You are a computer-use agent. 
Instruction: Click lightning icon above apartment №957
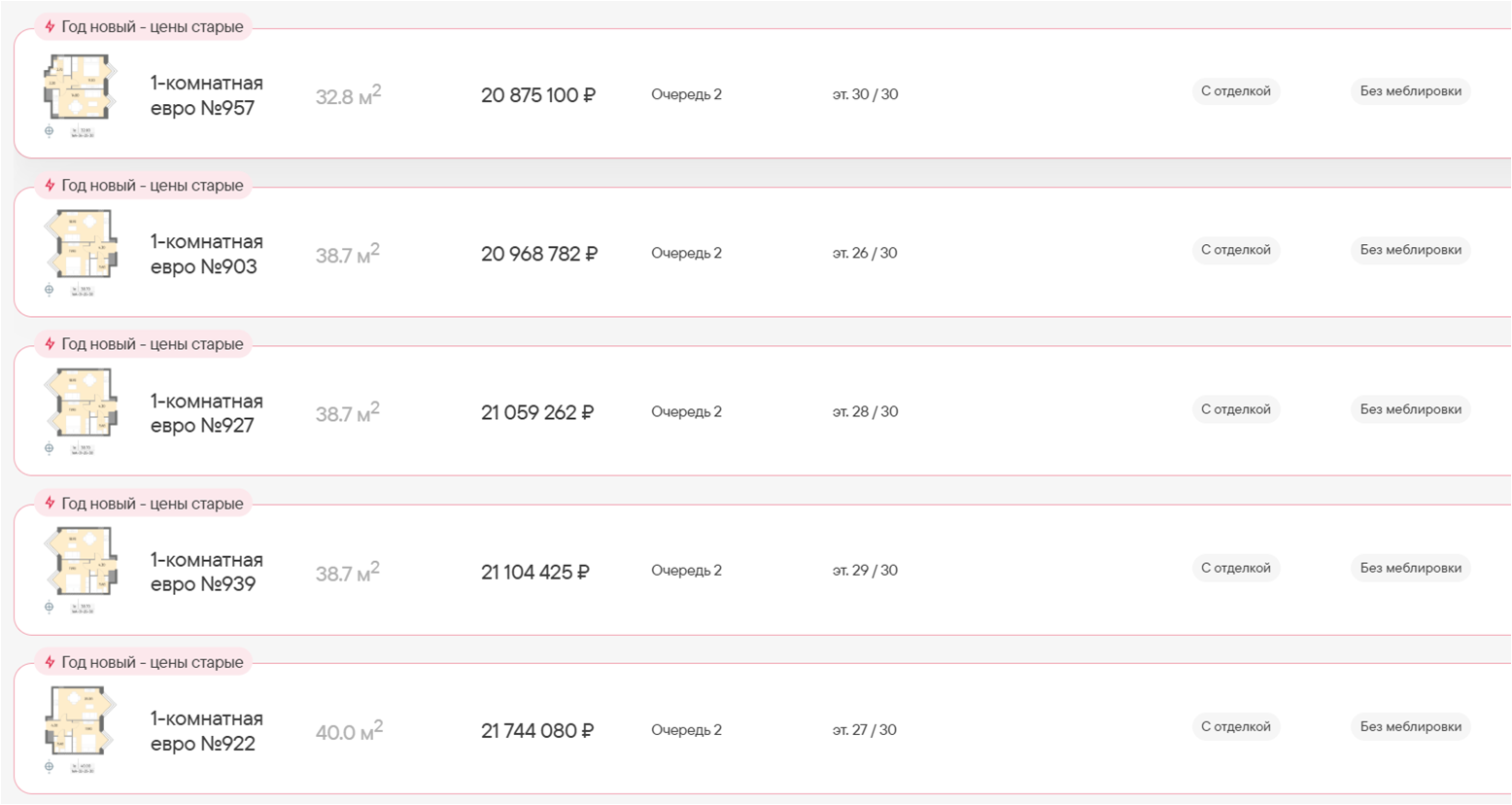[50, 26]
